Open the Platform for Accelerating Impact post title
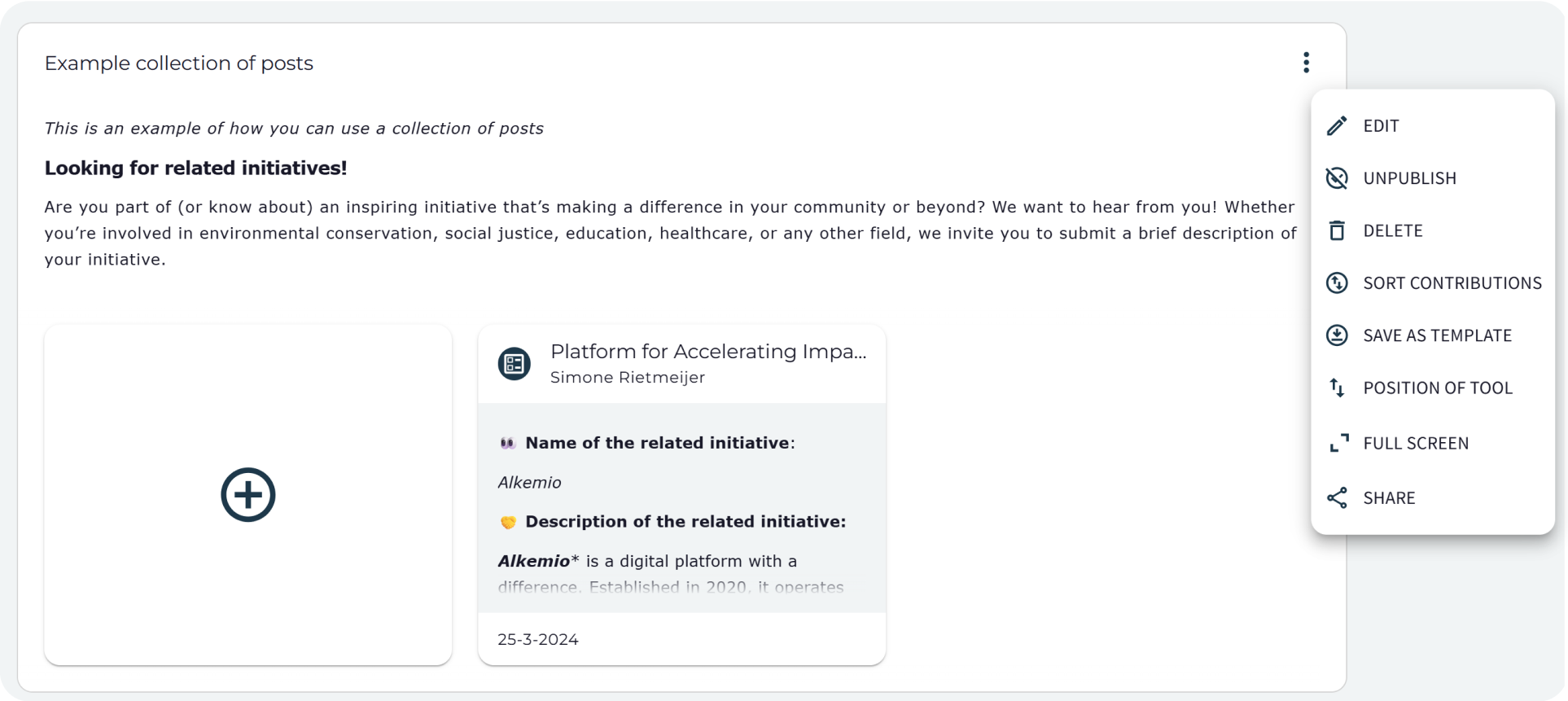1568x701 pixels. coord(708,352)
